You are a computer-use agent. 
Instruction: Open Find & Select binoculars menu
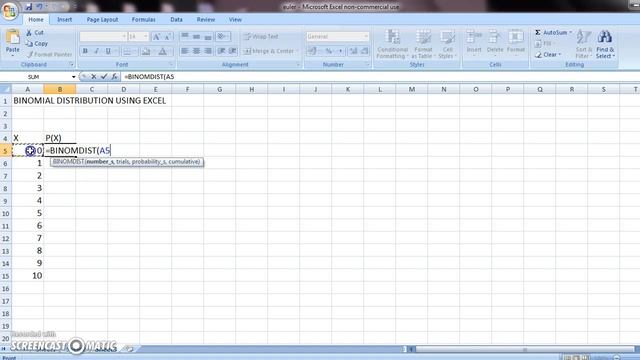pos(605,44)
